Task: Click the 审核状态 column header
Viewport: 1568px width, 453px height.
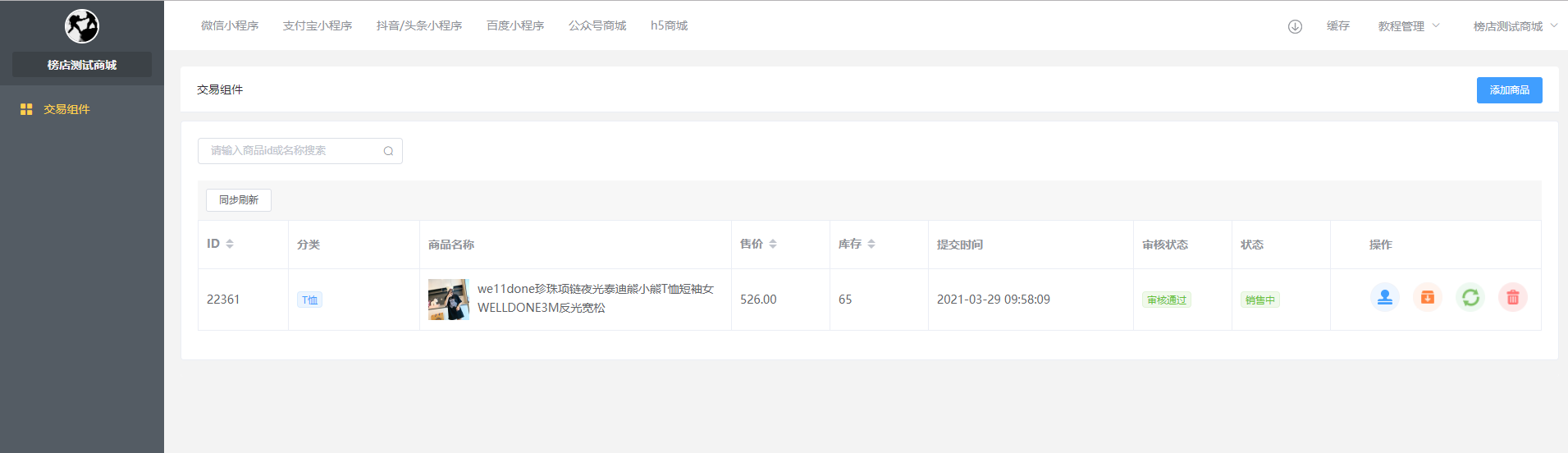Action: [1165, 245]
